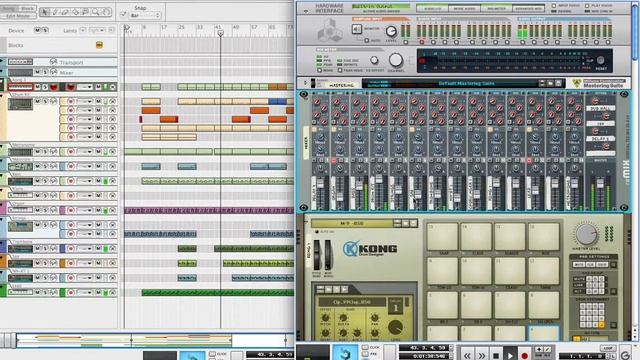Click the Play transport button
The height and width of the screenshot is (360, 640).
coord(510,355)
